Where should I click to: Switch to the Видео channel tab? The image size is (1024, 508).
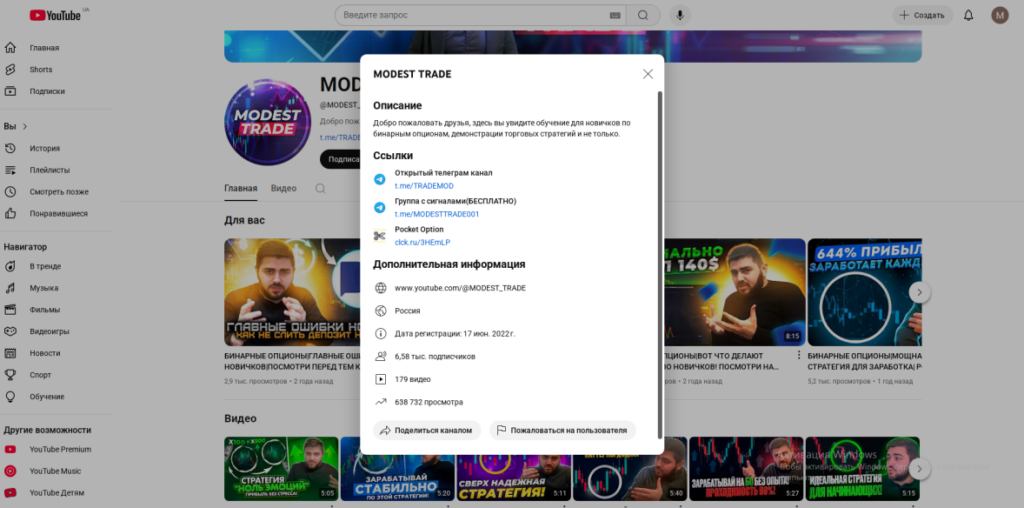[x=283, y=188]
